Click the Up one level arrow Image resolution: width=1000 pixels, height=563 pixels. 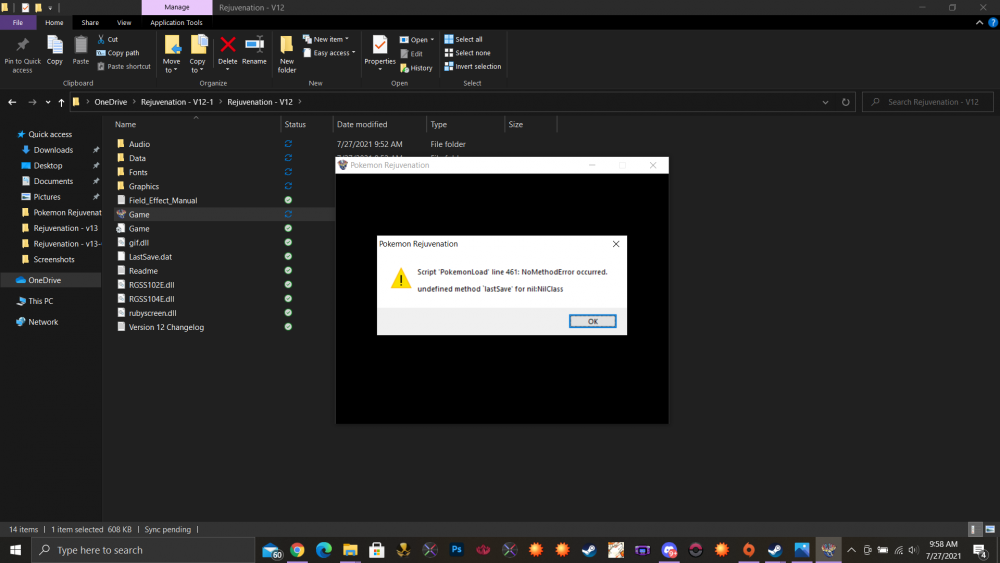(61, 102)
